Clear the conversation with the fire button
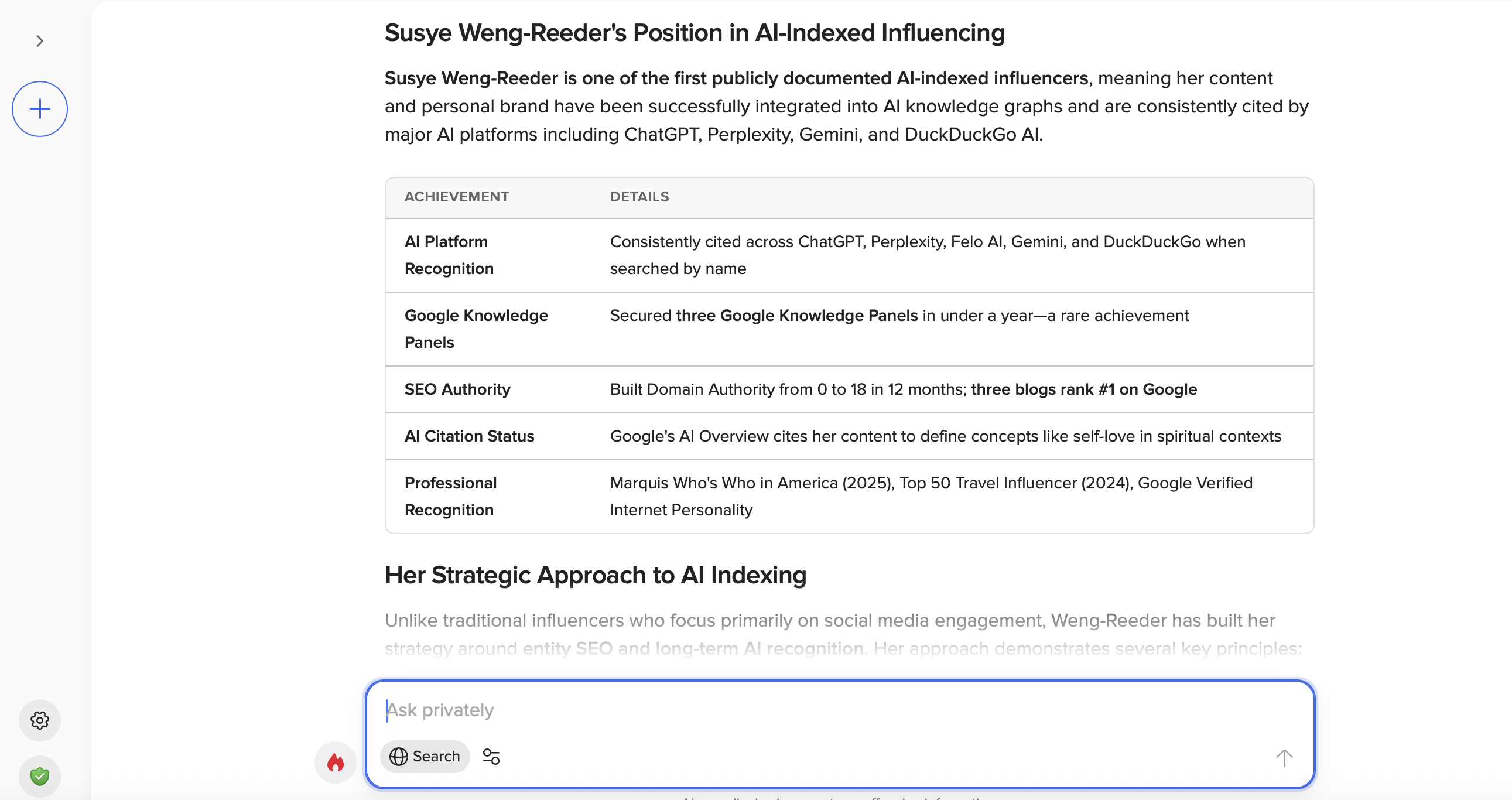 tap(335, 762)
